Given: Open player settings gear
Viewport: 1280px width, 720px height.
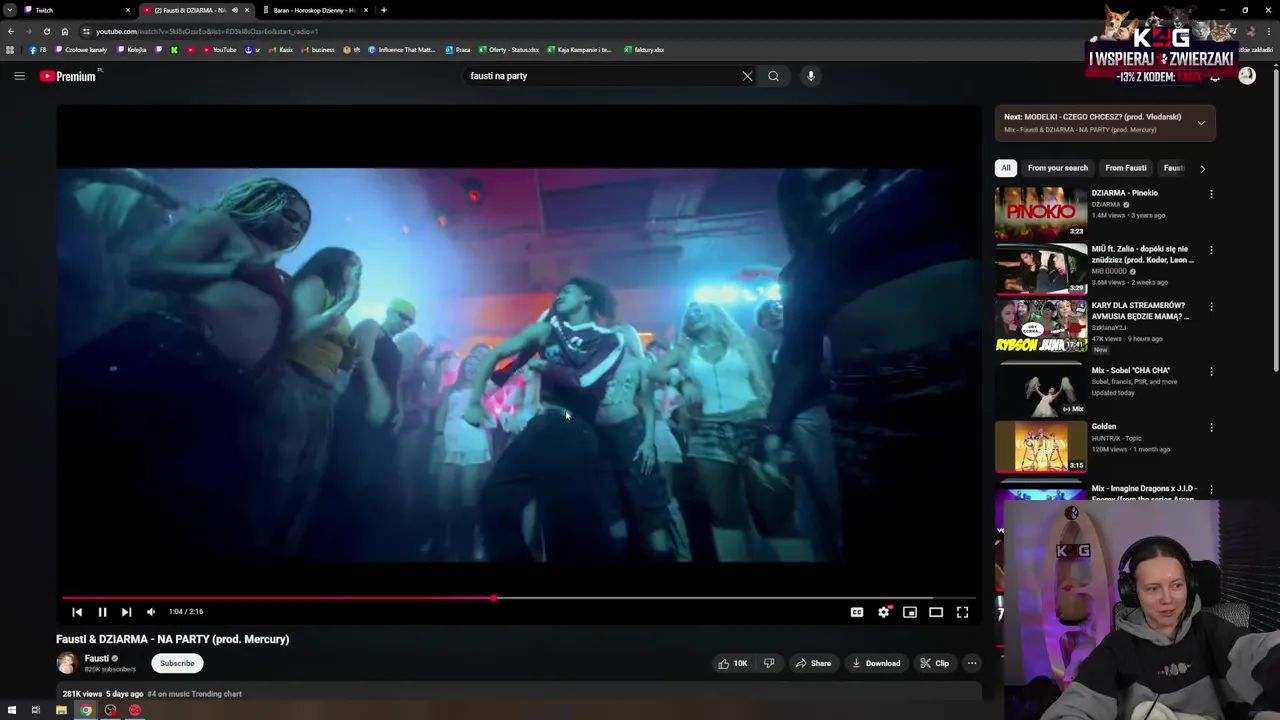Looking at the screenshot, I should click(884, 612).
